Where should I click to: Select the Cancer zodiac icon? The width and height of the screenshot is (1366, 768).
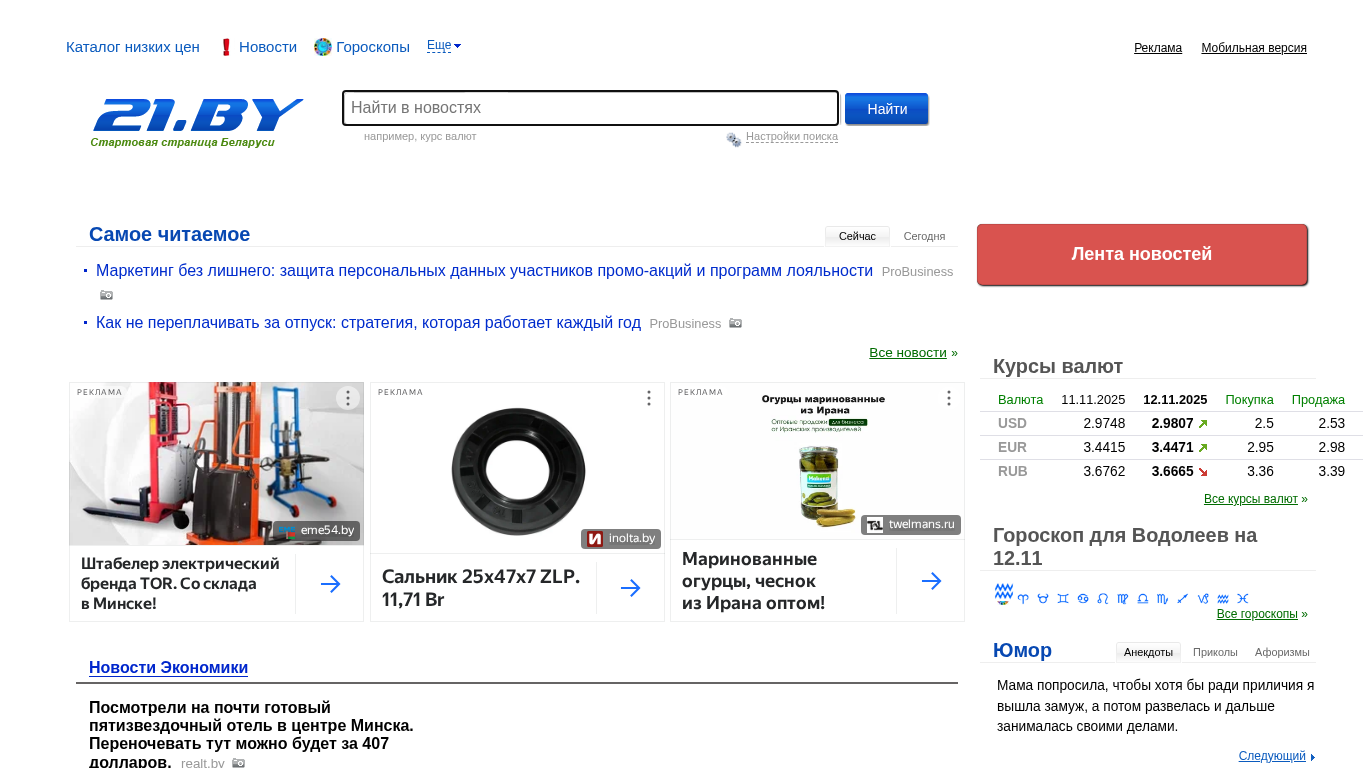click(1083, 598)
